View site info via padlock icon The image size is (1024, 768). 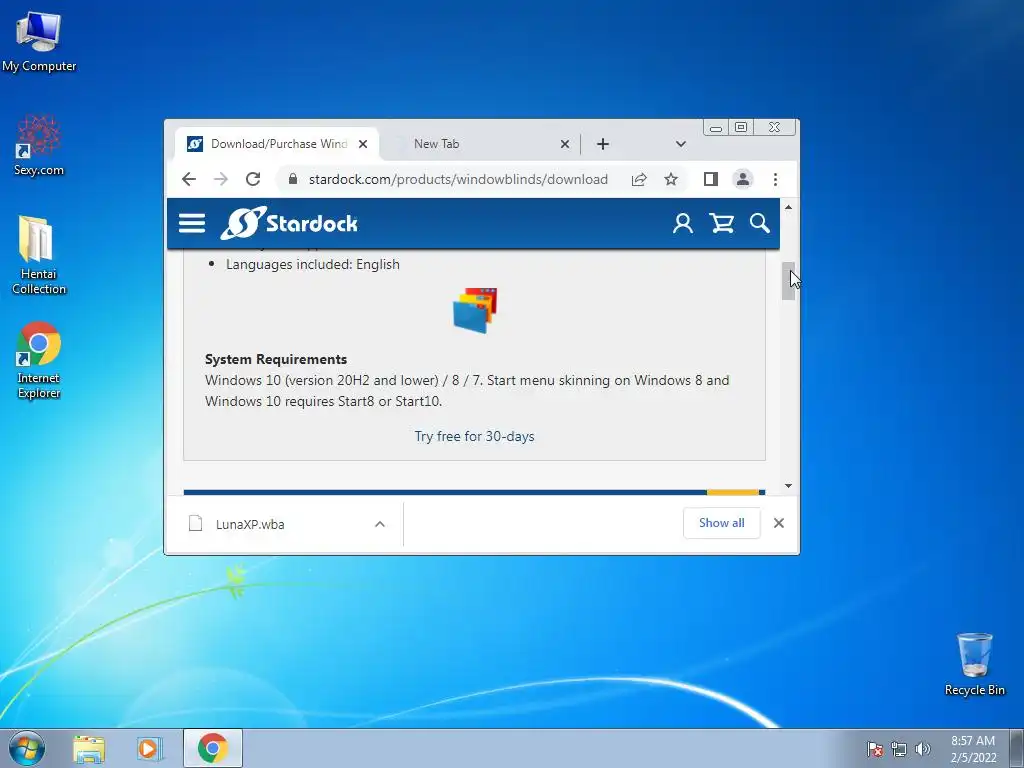[293, 179]
